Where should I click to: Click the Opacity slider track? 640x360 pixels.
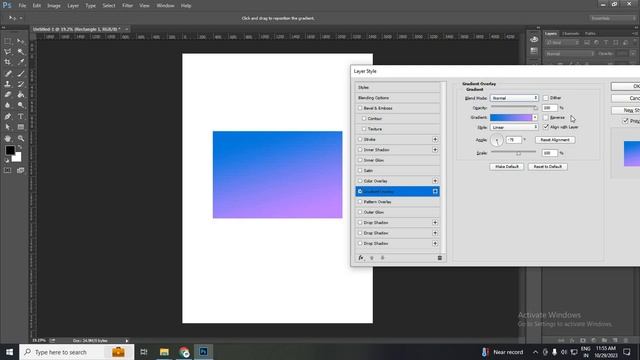point(514,106)
